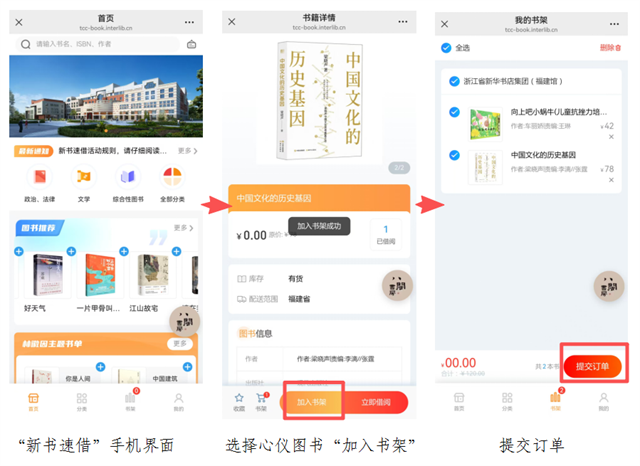Expand 更多 in the 林徽因主题书单 section
The image size is (640, 466).
pos(179,343)
